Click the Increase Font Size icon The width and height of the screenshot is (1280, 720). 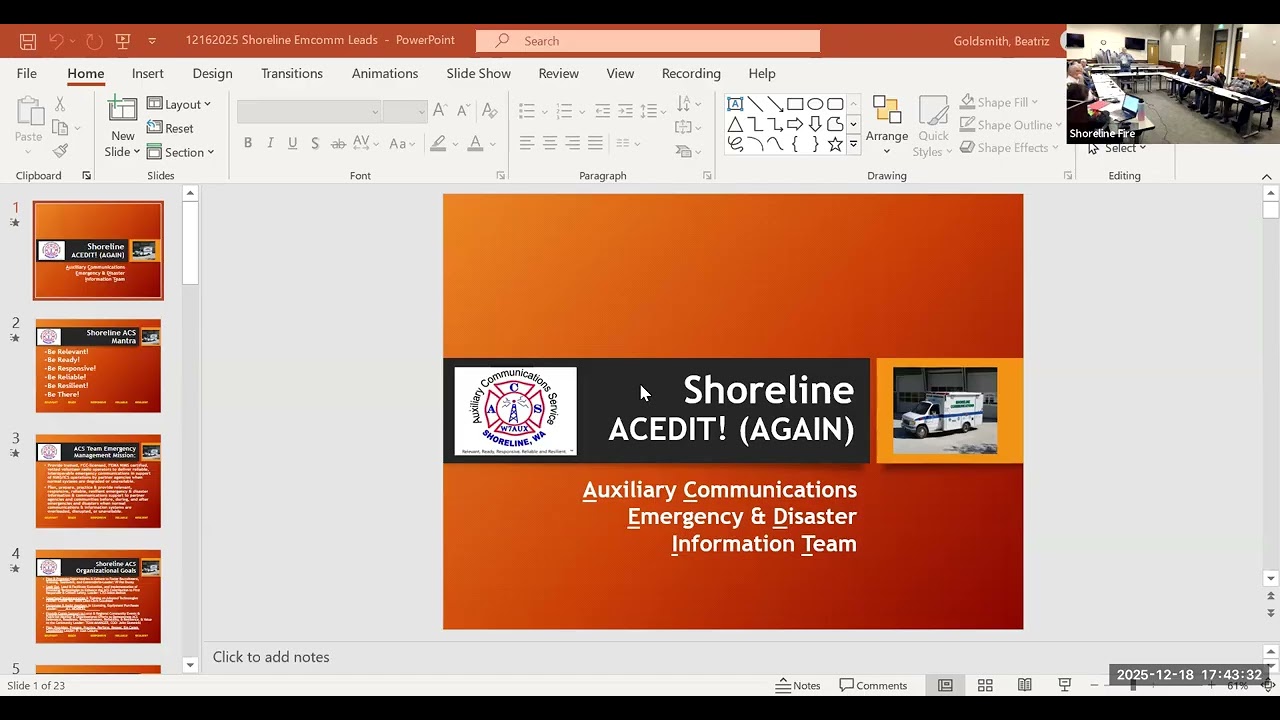click(439, 110)
